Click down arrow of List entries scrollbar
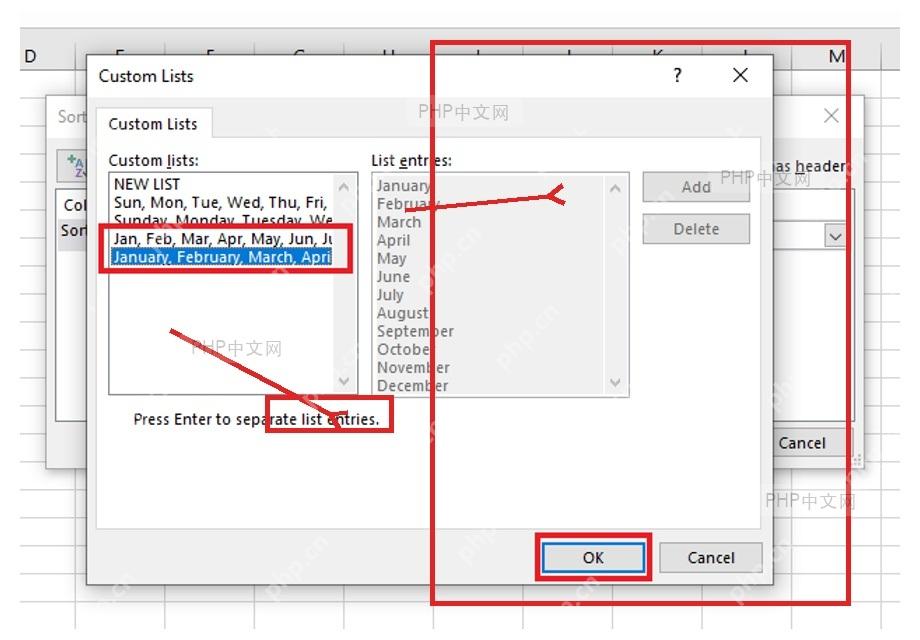 [615, 382]
